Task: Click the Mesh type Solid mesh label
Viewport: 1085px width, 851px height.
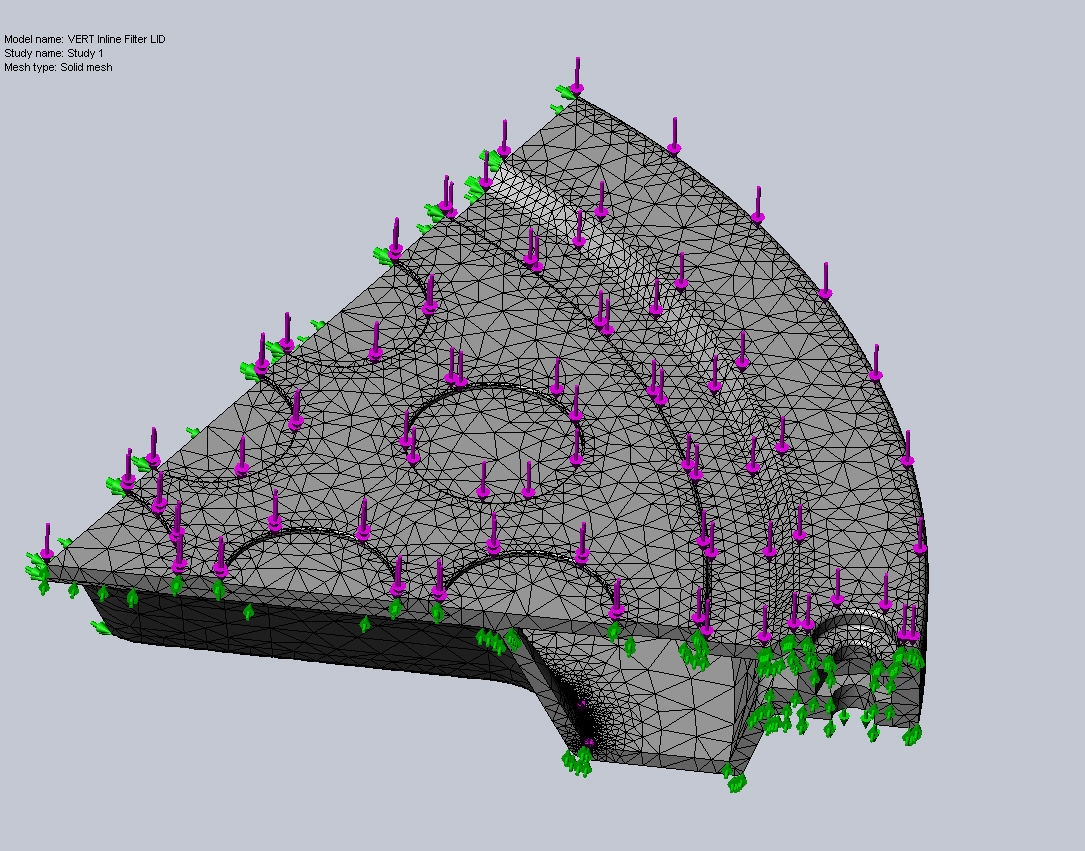Action: tap(58, 67)
